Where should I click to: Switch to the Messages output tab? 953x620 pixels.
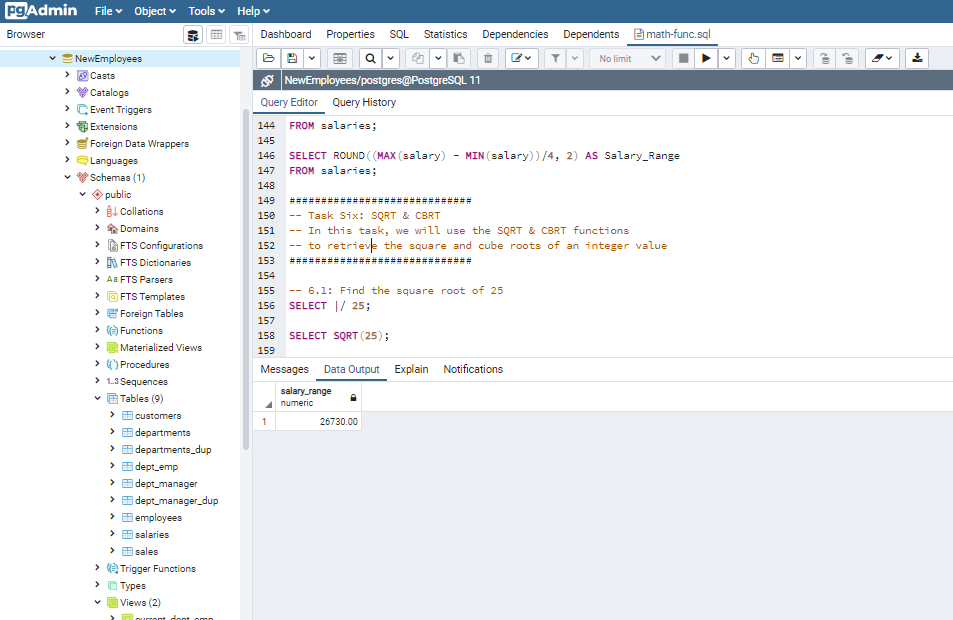click(284, 369)
